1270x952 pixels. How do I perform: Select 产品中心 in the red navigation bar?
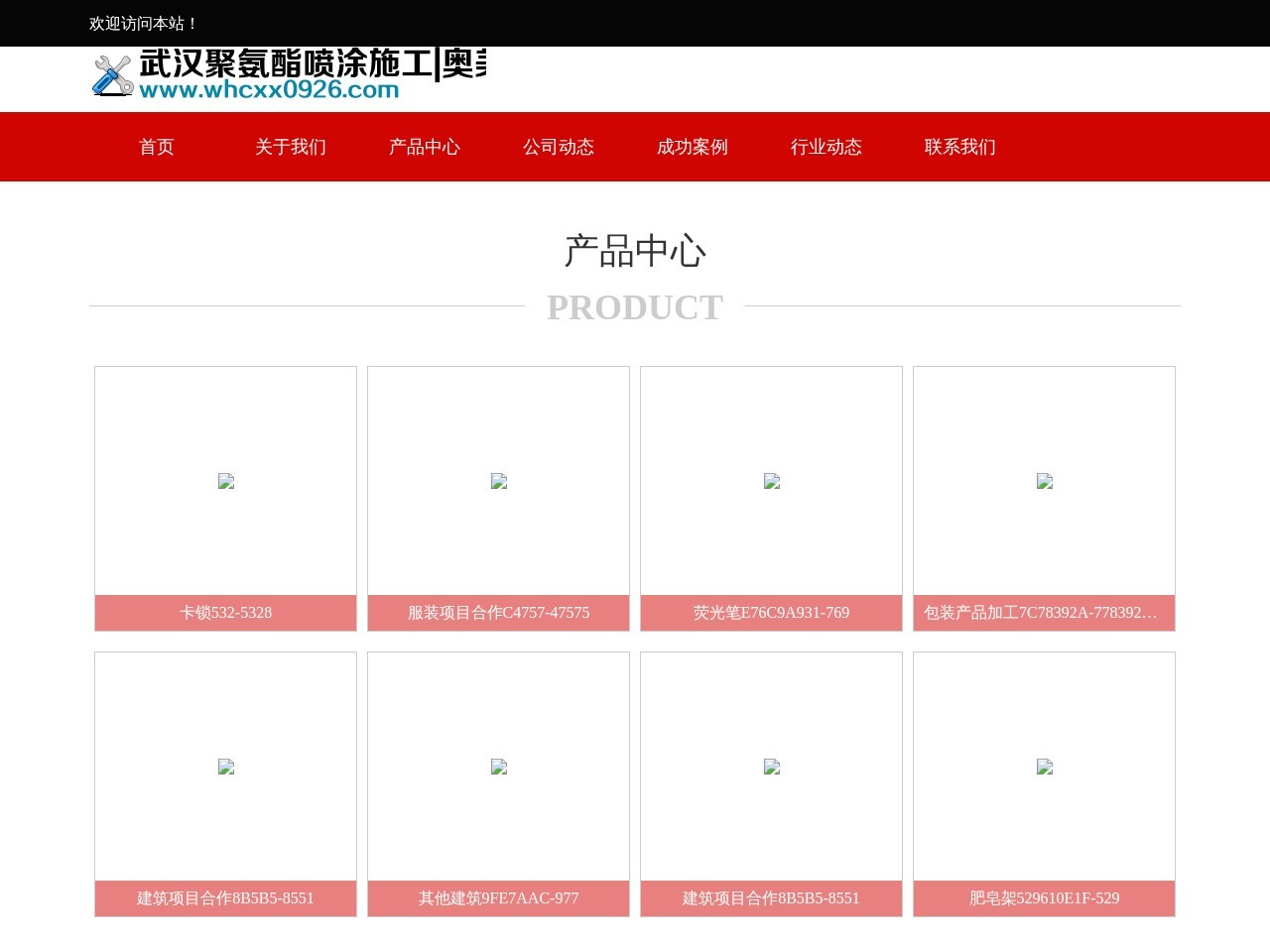point(425,147)
